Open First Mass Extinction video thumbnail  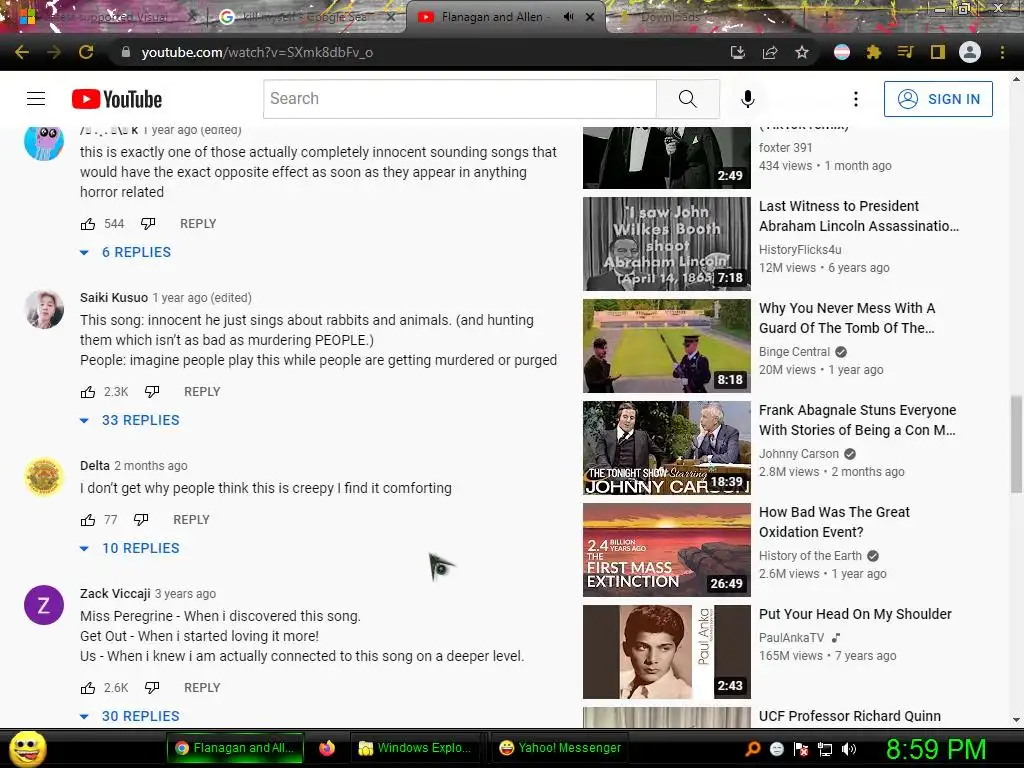667,550
